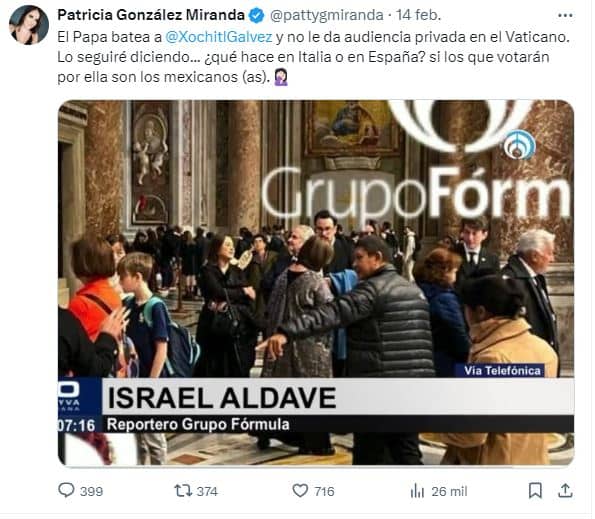The width and height of the screenshot is (595, 519).
Task: Click the blue verified badge
Action: pyautogui.click(x=257, y=16)
